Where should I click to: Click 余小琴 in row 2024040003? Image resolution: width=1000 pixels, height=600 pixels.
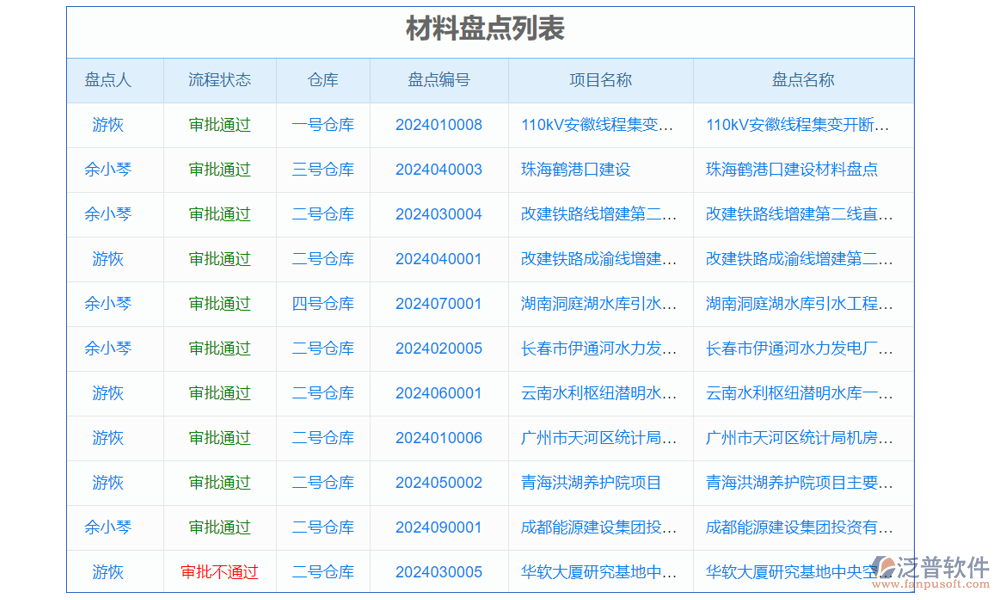[108, 170]
